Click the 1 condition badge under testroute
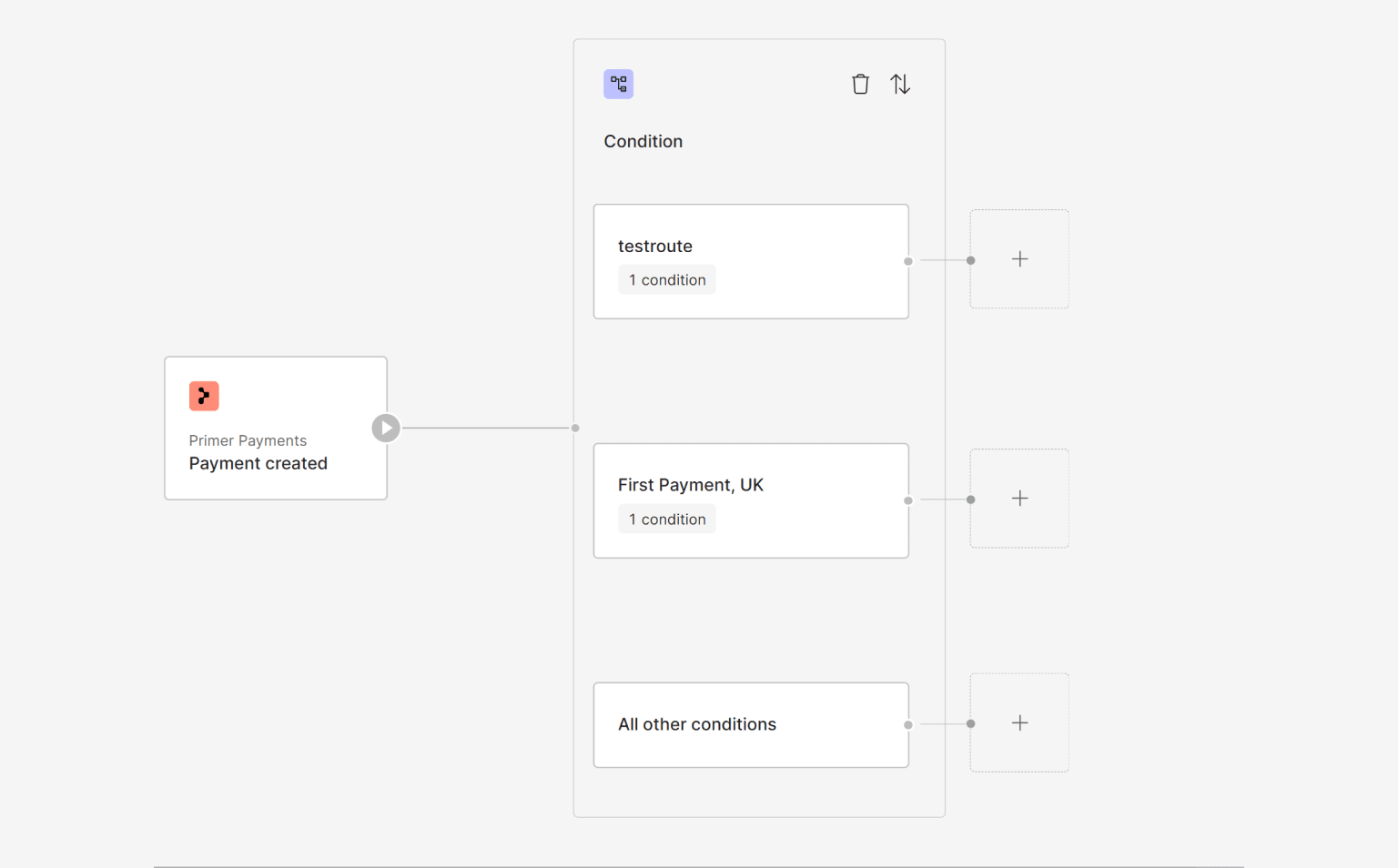1398x868 pixels. (667, 280)
